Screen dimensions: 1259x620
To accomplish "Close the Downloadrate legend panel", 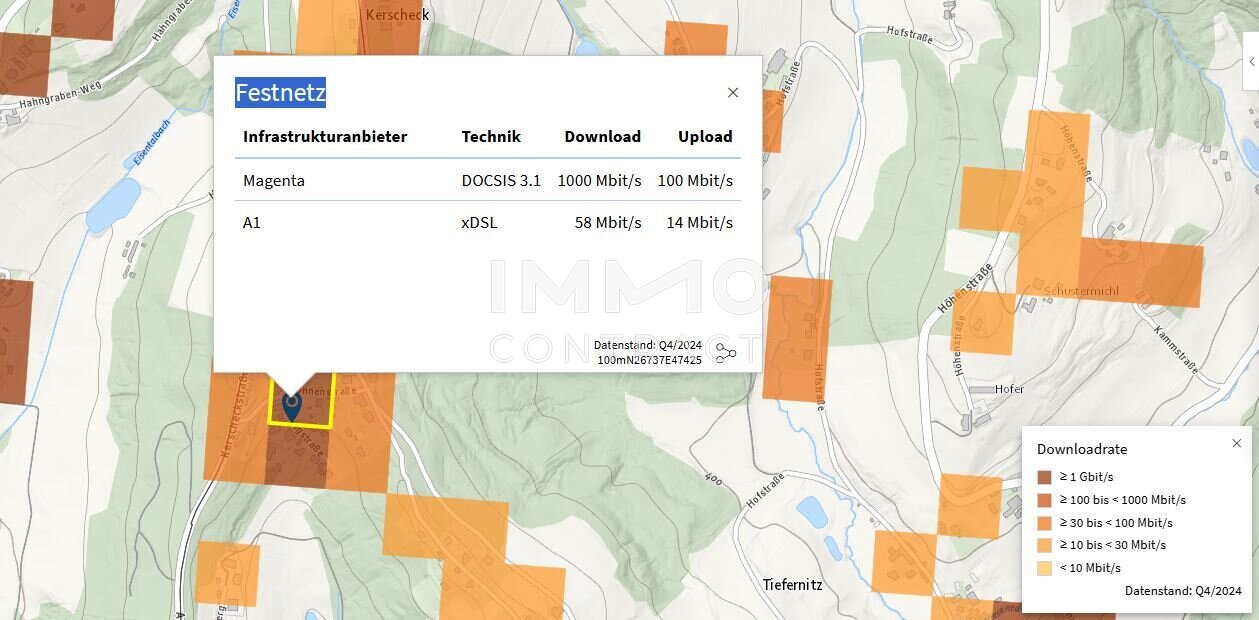I will [x=1237, y=443].
